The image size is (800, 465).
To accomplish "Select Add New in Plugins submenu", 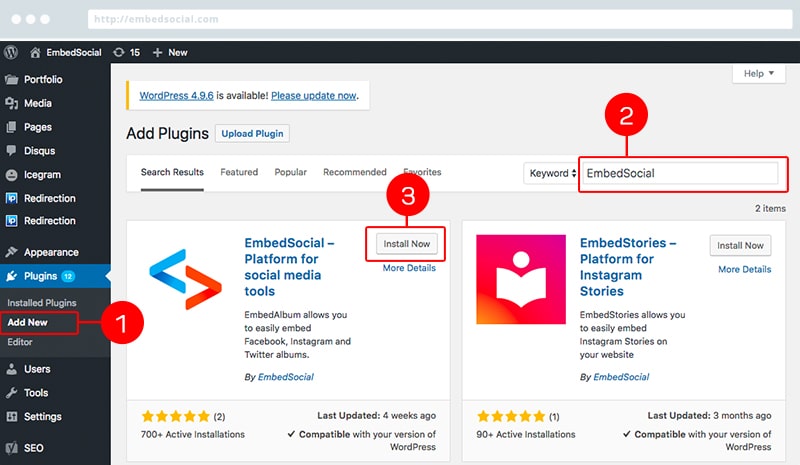I will coord(28,323).
